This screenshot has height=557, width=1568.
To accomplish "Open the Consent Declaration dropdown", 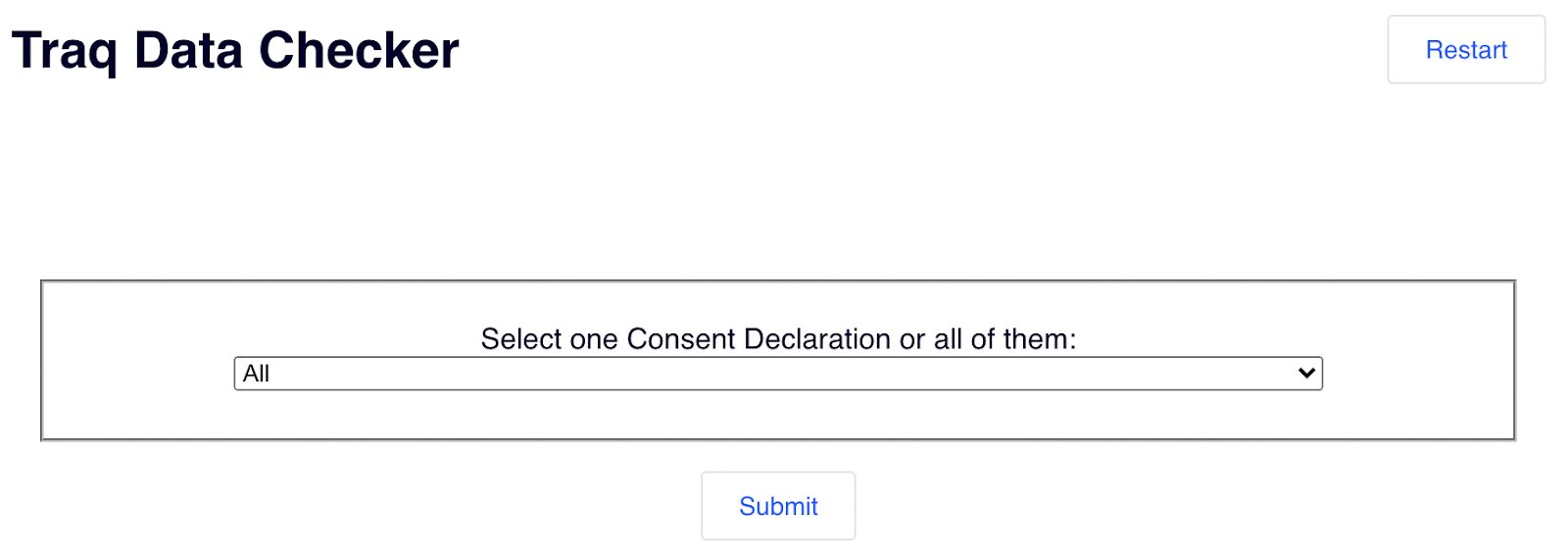I will coord(777,374).
